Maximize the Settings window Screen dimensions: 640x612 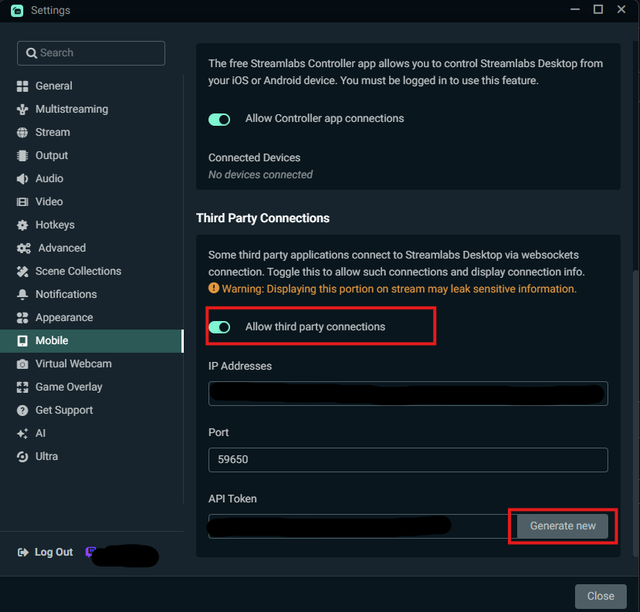(598, 9)
